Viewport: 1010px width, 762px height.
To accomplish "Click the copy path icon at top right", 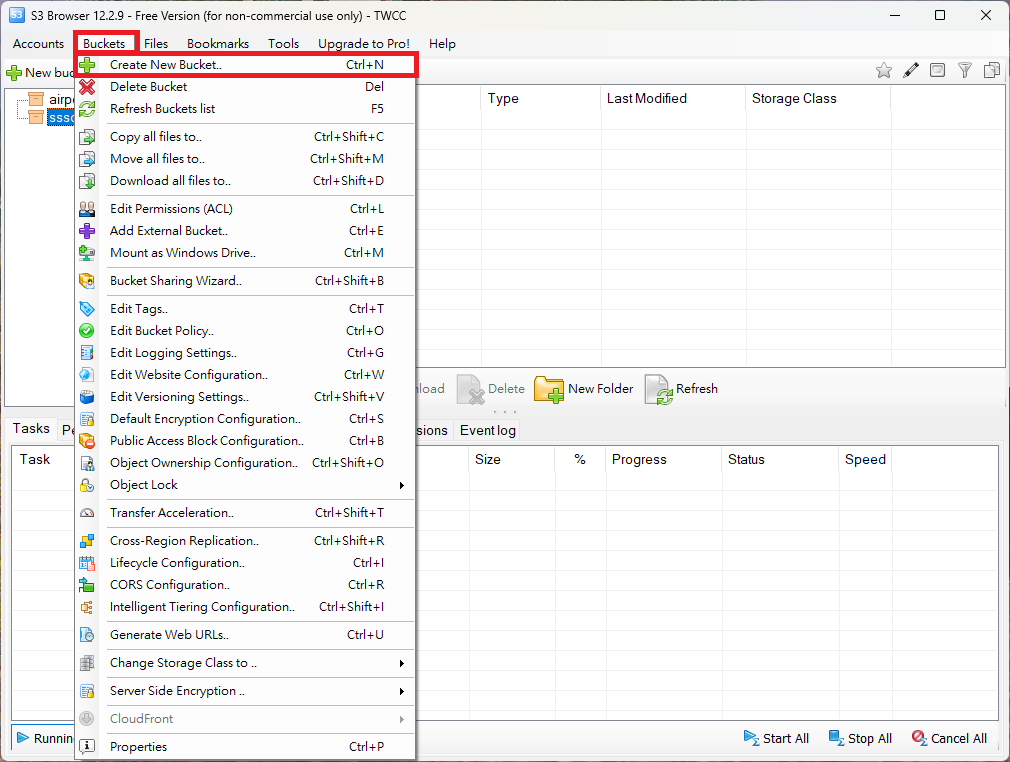I will 992,70.
